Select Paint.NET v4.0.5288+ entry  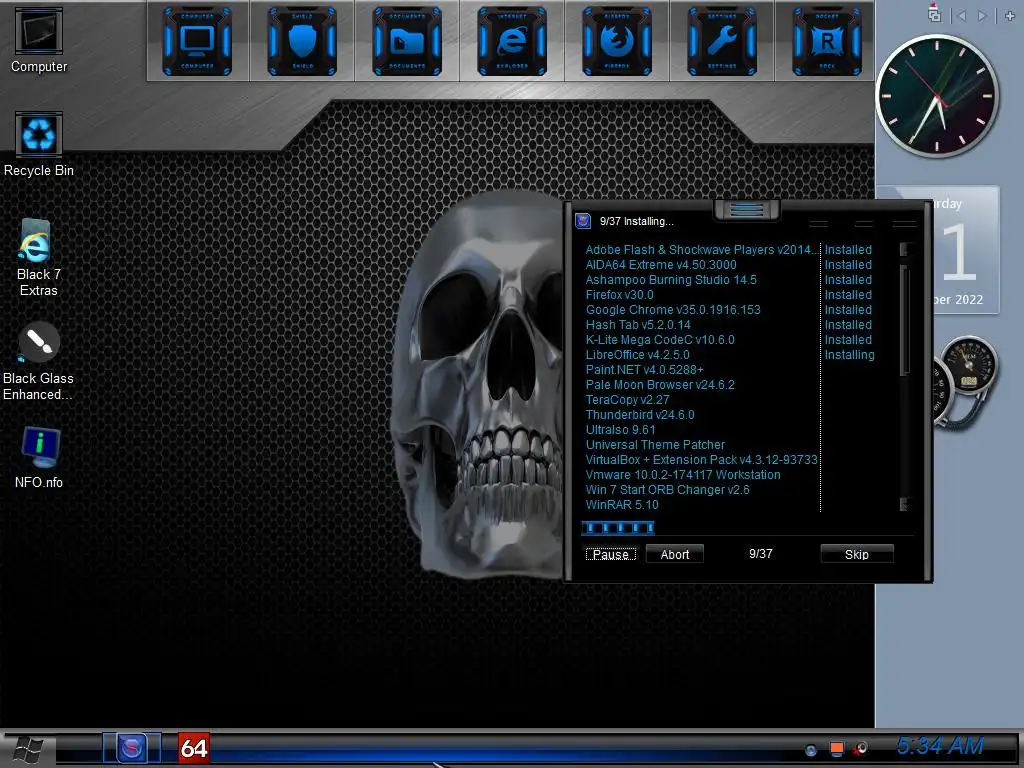tap(645, 370)
